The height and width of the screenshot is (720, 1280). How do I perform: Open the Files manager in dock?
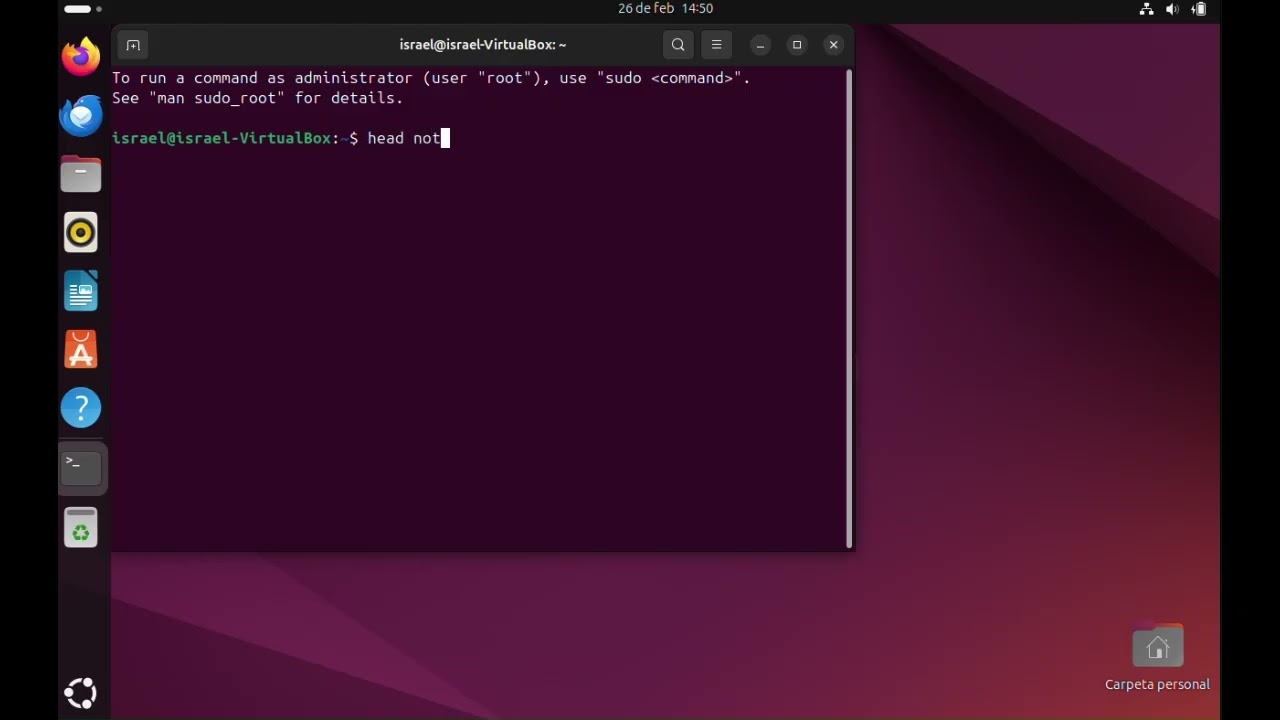81,174
